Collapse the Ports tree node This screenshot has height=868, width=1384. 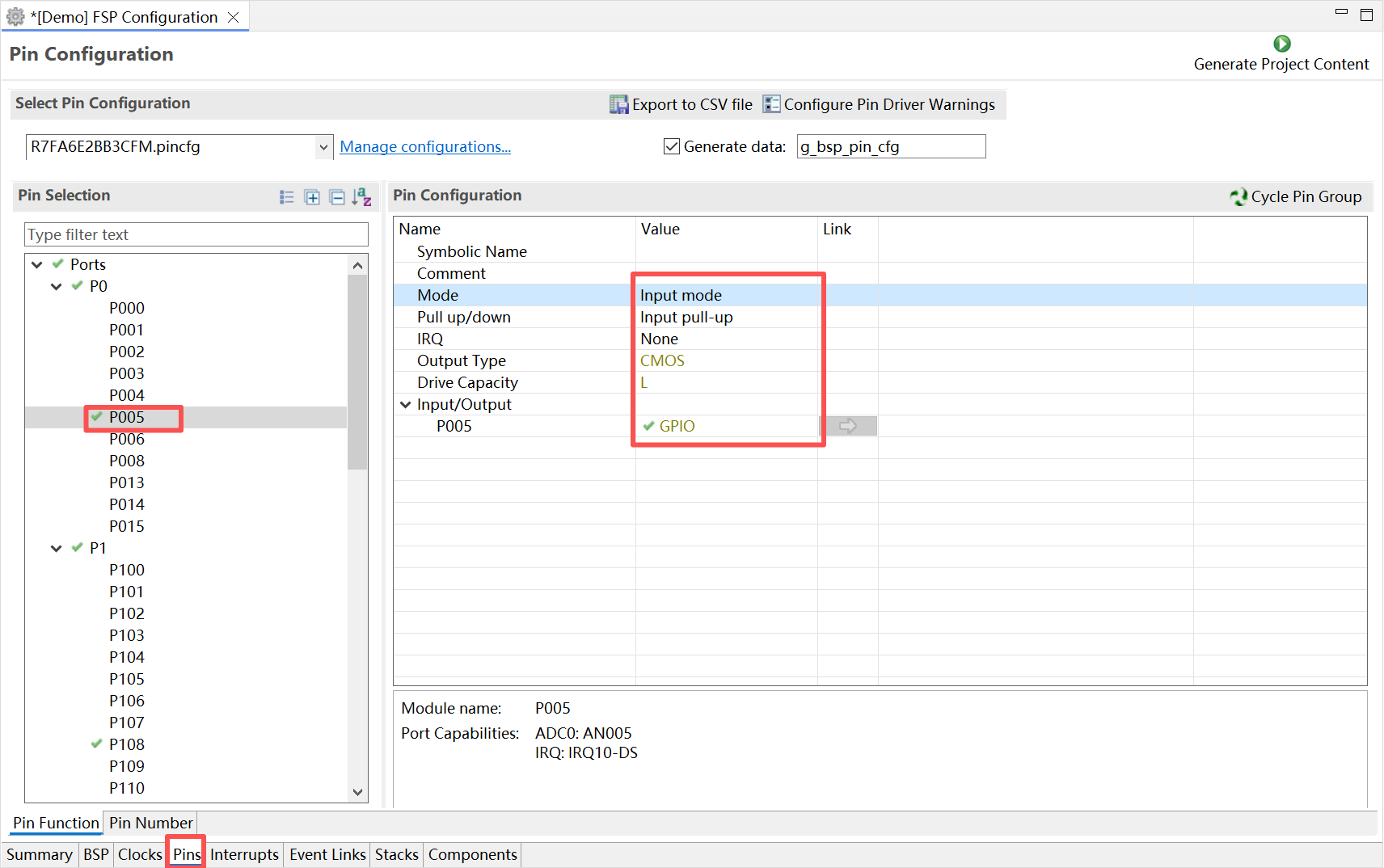(37, 264)
